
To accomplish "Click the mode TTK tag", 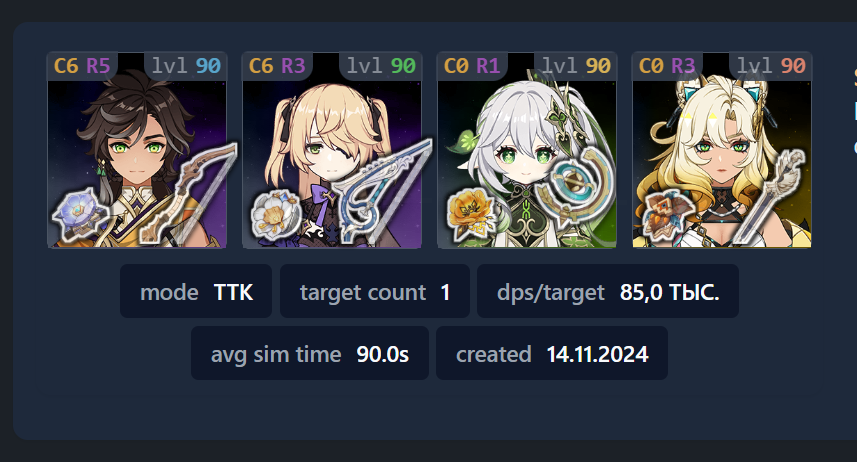I will coord(196,291).
